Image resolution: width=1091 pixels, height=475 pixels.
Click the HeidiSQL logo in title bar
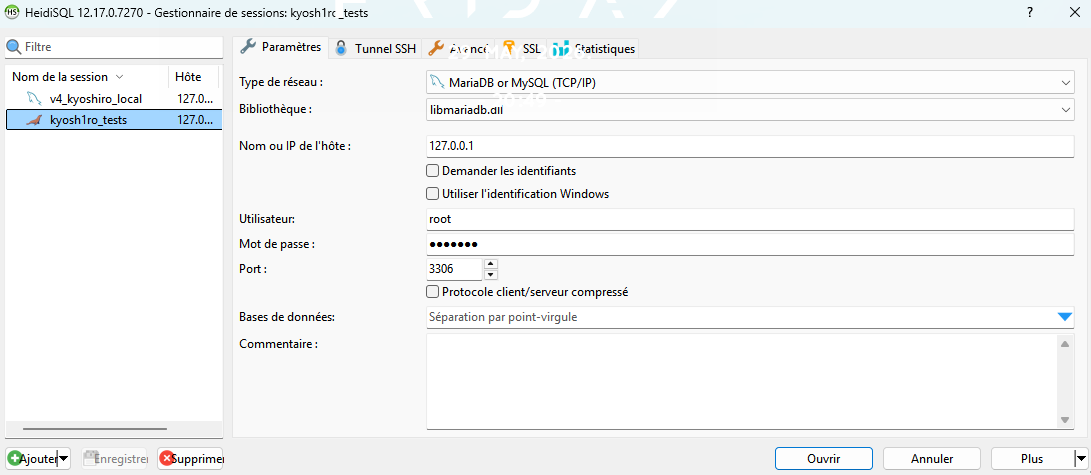pyautogui.click(x=12, y=13)
